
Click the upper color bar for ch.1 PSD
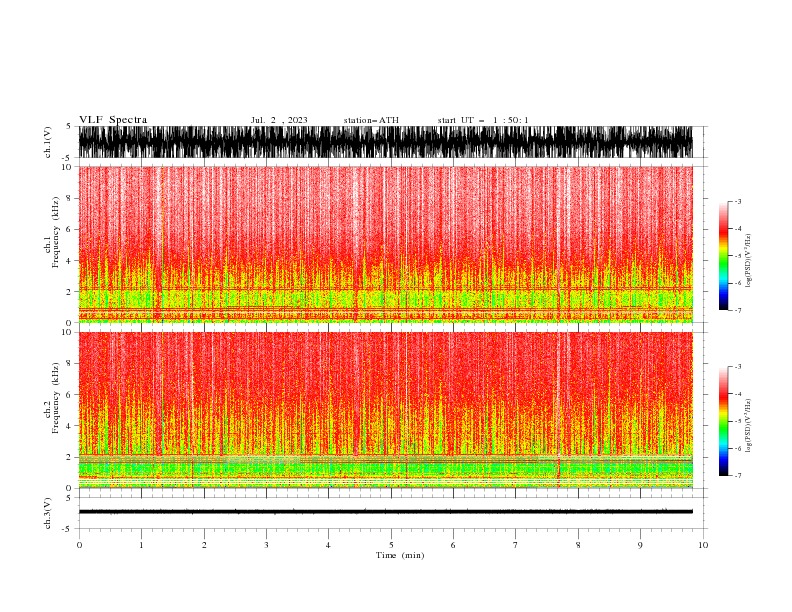(724, 256)
